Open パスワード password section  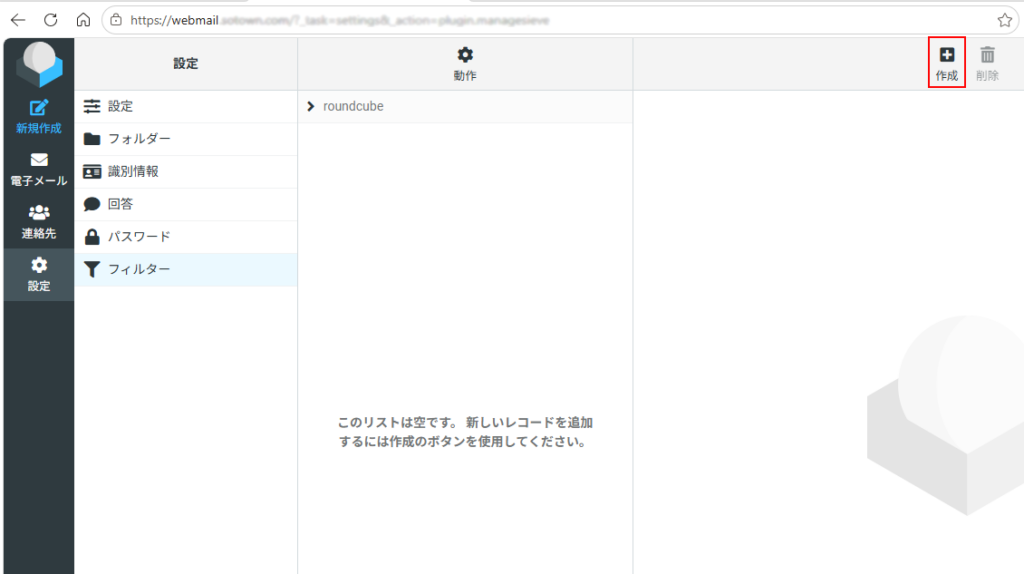coord(185,237)
